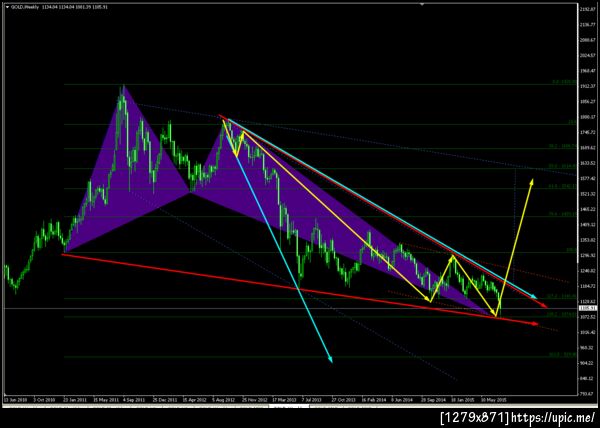600x428 pixels.
Task: Click the 904.22 price scale label
Action: tap(587, 363)
